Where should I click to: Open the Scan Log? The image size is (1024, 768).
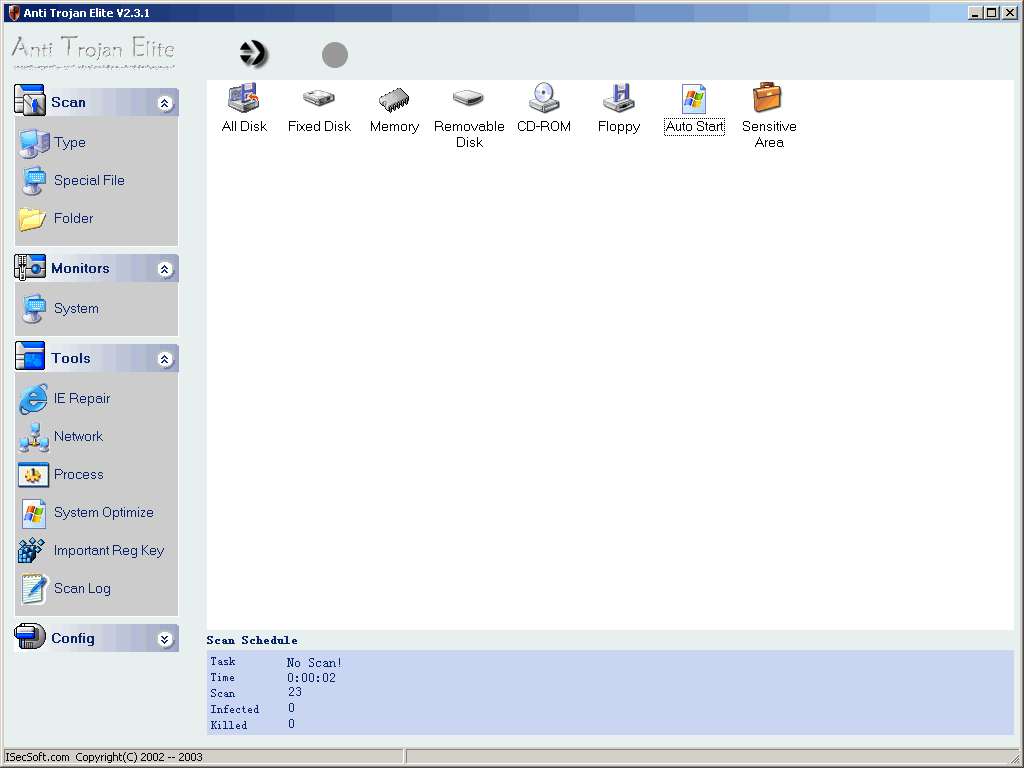point(82,588)
